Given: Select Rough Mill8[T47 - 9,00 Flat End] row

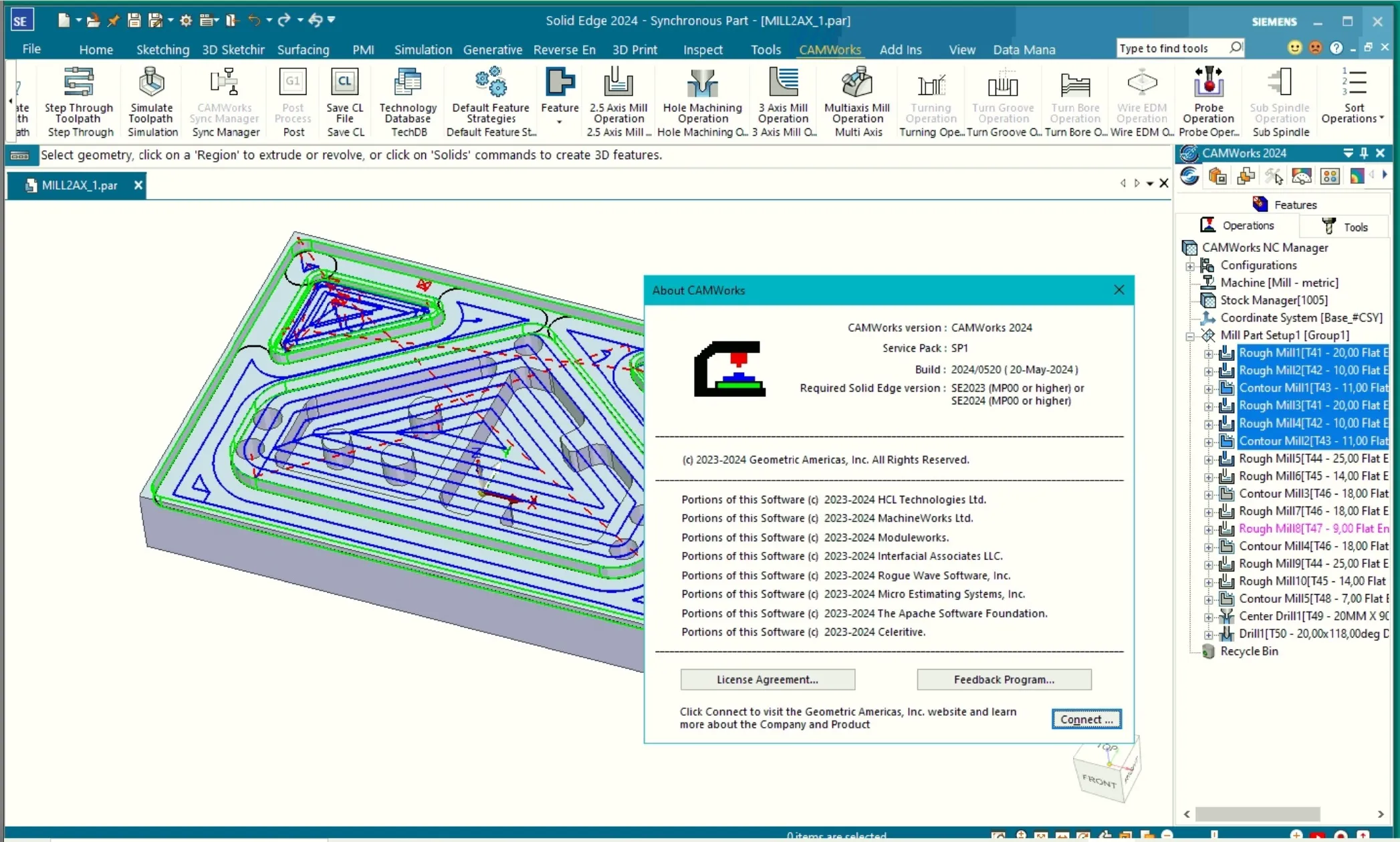Looking at the screenshot, I should (1313, 529).
